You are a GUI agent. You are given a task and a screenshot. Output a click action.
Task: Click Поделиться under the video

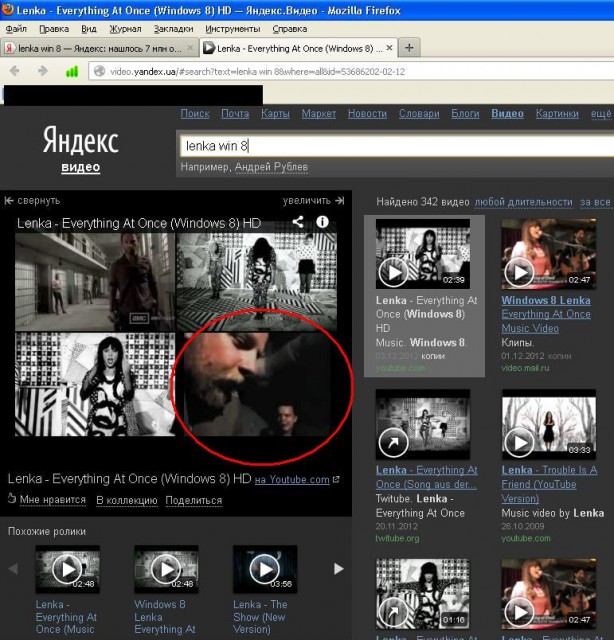[194, 500]
